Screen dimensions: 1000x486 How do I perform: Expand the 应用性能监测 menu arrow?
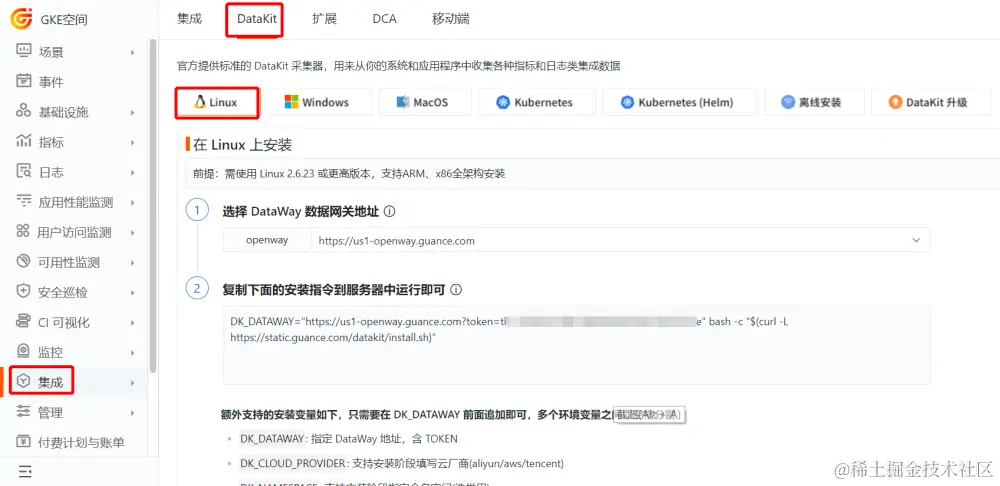point(133,202)
